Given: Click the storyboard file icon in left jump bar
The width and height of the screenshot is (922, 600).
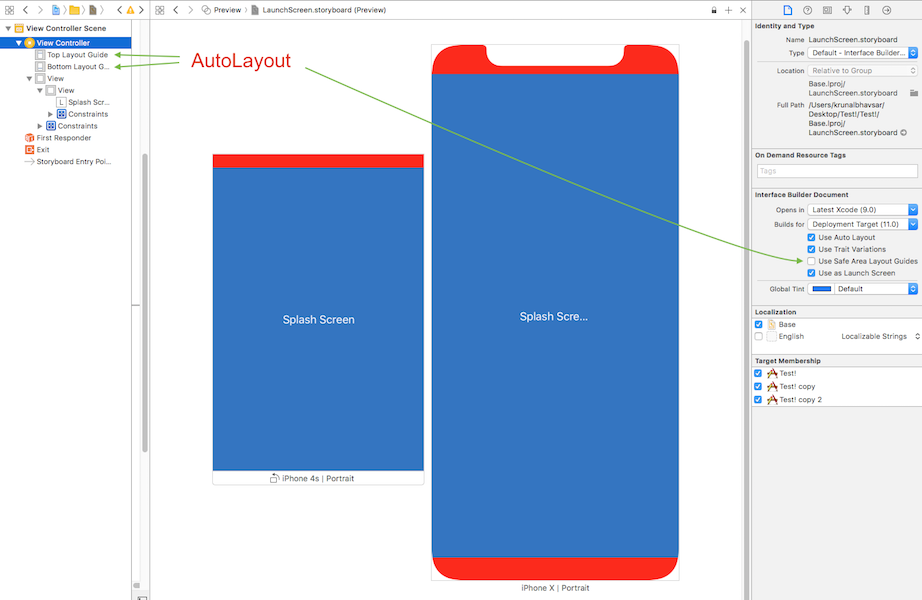Looking at the screenshot, I should 56,10.
